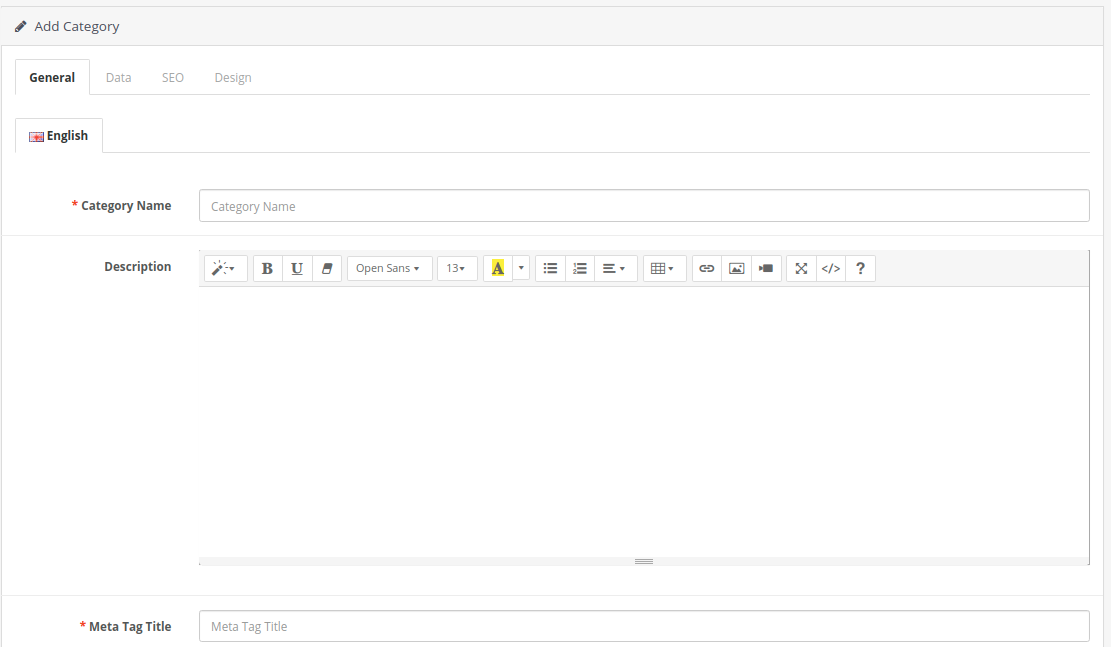This screenshot has width=1111, height=647.
Task: Insert an ordered numbered list
Action: [x=580, y=269]
